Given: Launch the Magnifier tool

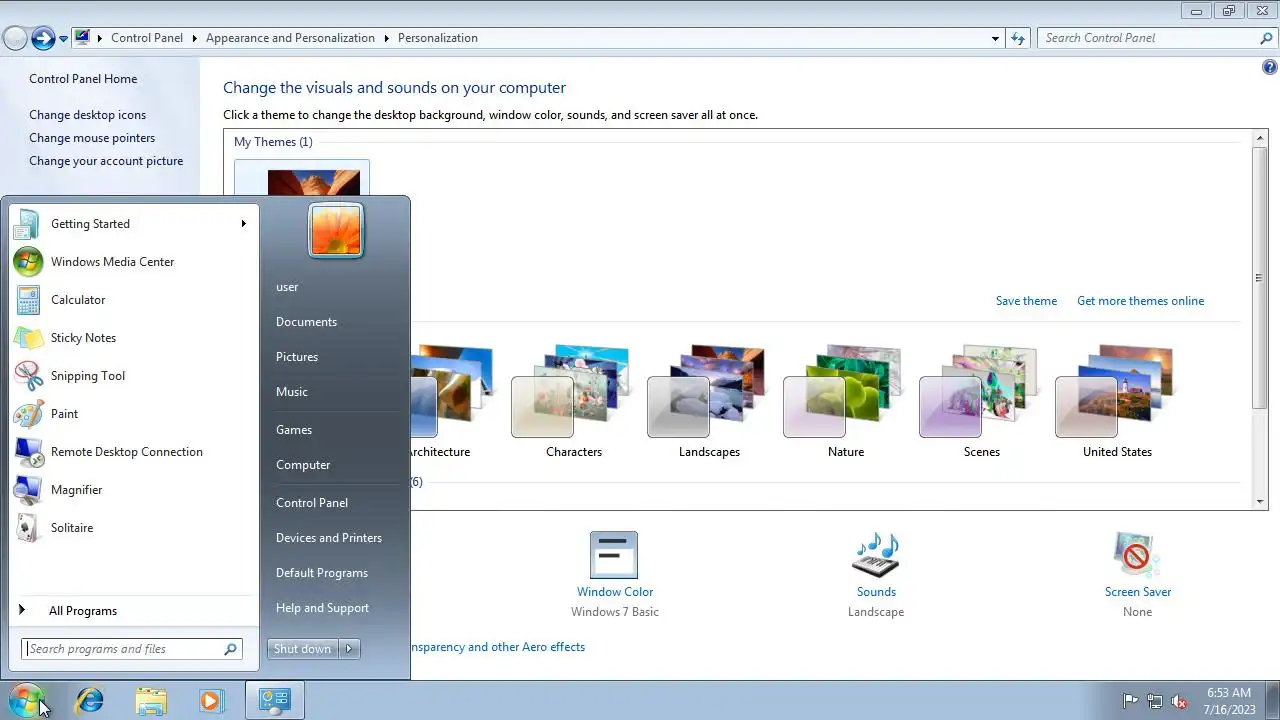Looking at the screenshot, I should [x=134, y=490].
